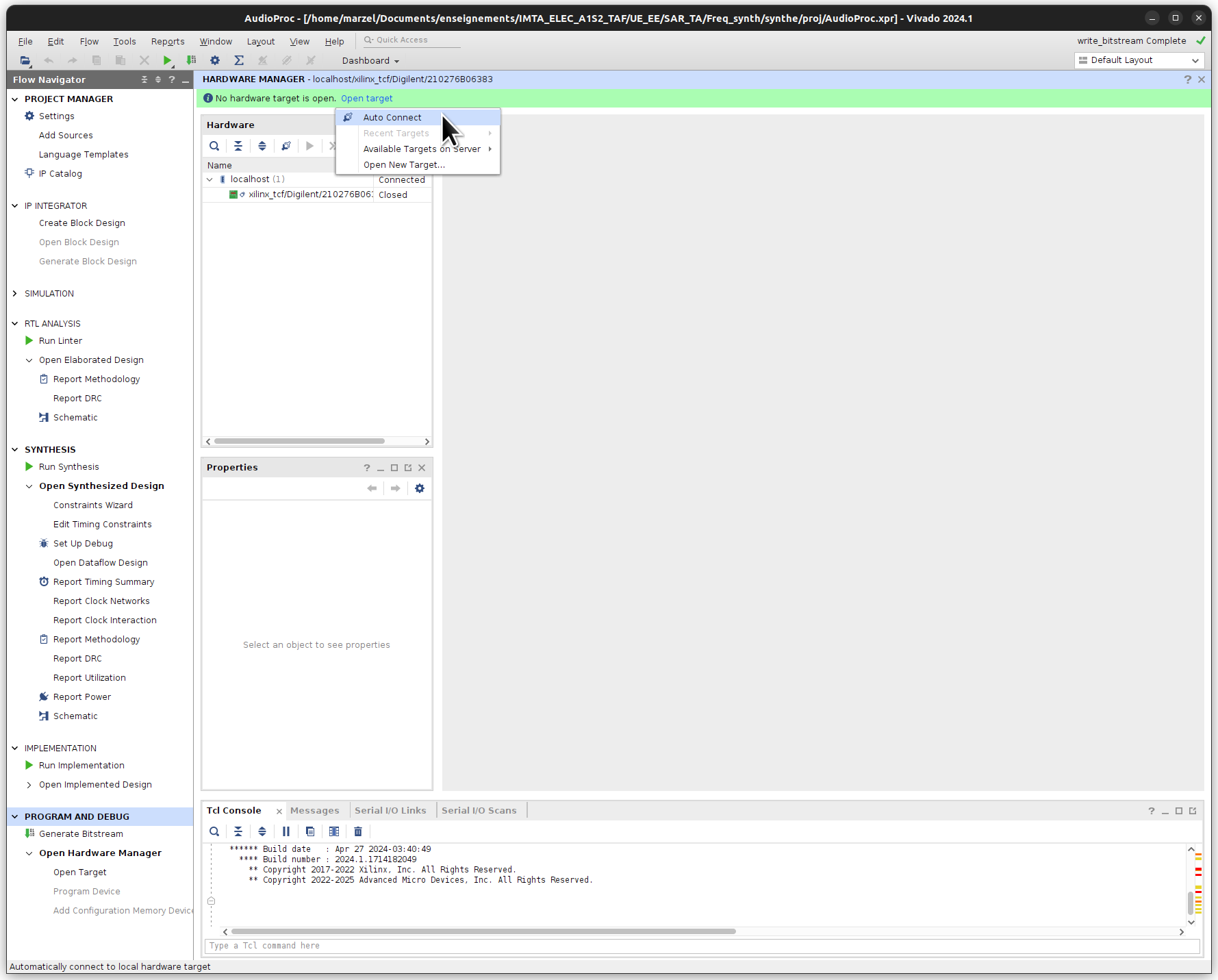The image size is (1218, 980).
Task: Click the Tcl command input field
Action: (702, 946)
